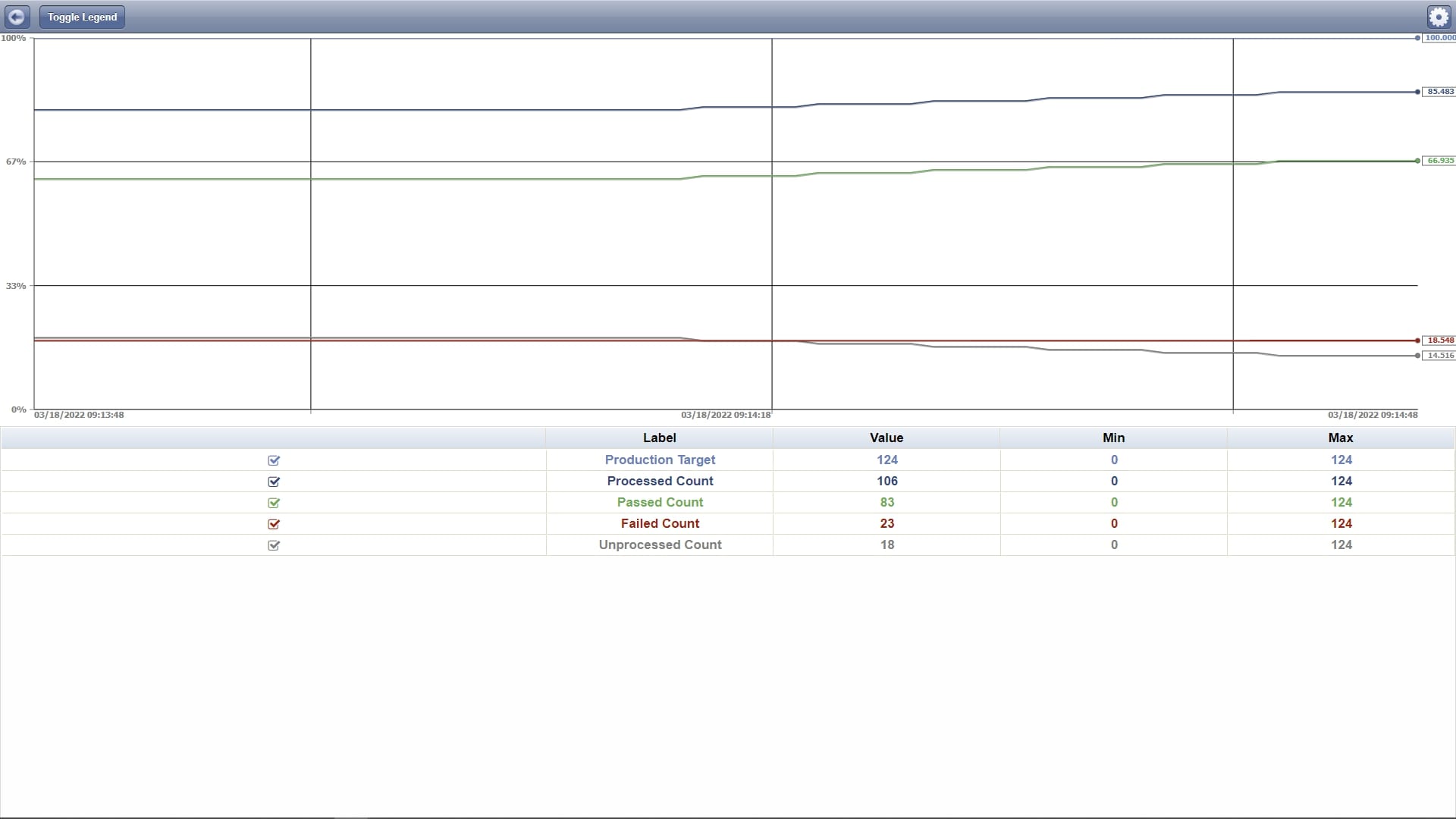Click the back arrow navigation icon
Viewport: 1456px width, 819px height.
pos(17,17)
